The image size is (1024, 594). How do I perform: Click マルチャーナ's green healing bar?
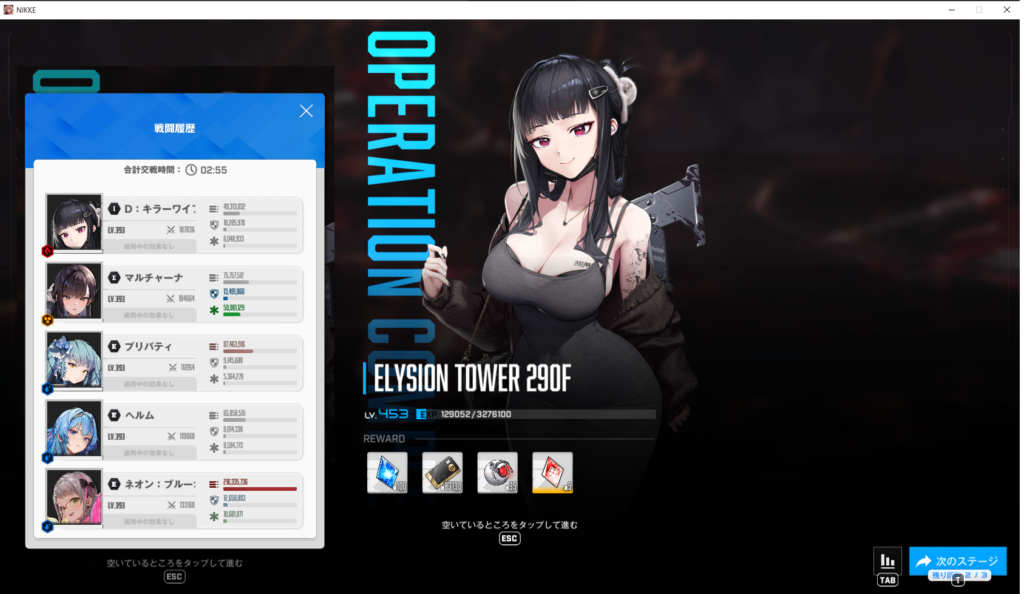tap(232, 315)
